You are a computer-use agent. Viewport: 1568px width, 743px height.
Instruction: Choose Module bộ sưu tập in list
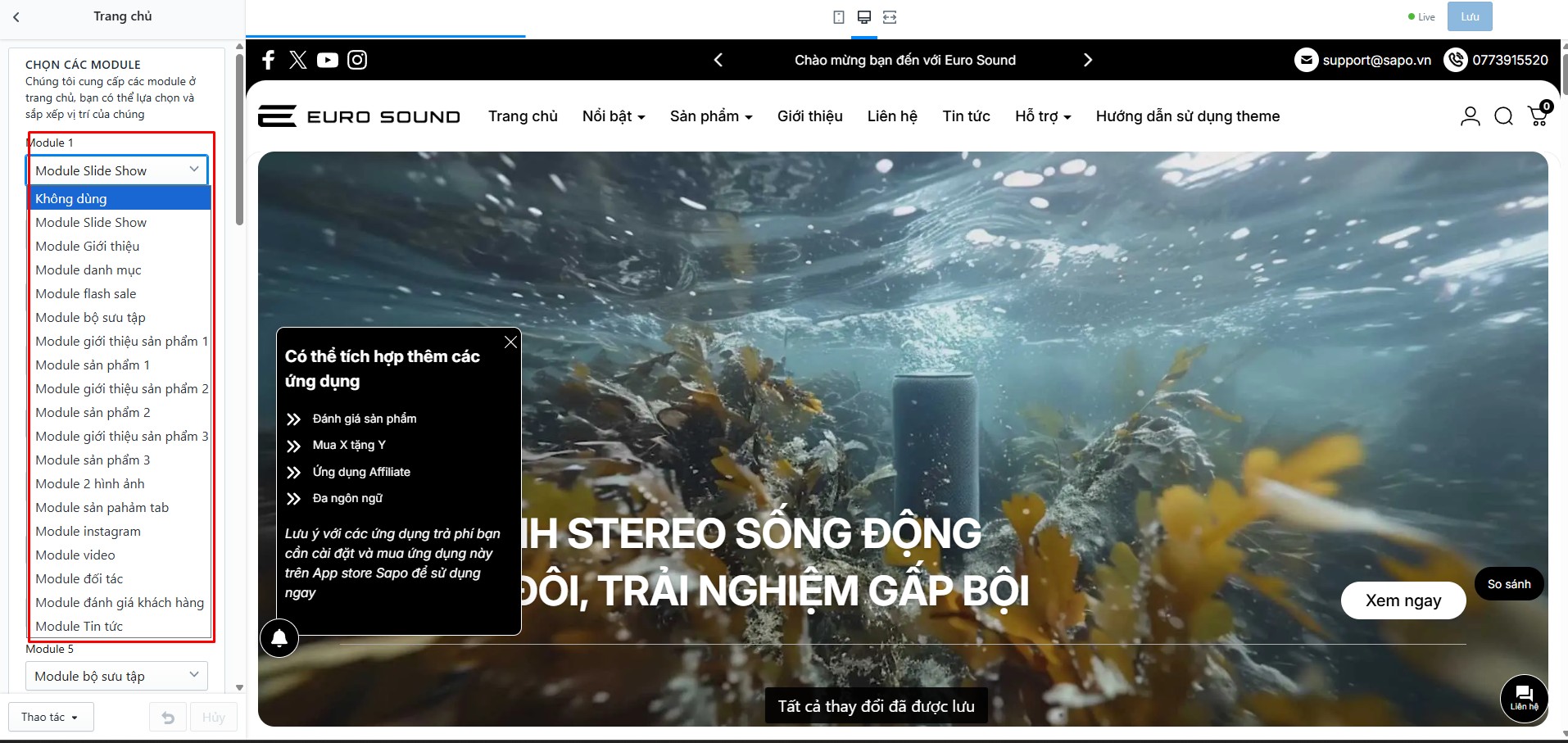coord(120,317)
